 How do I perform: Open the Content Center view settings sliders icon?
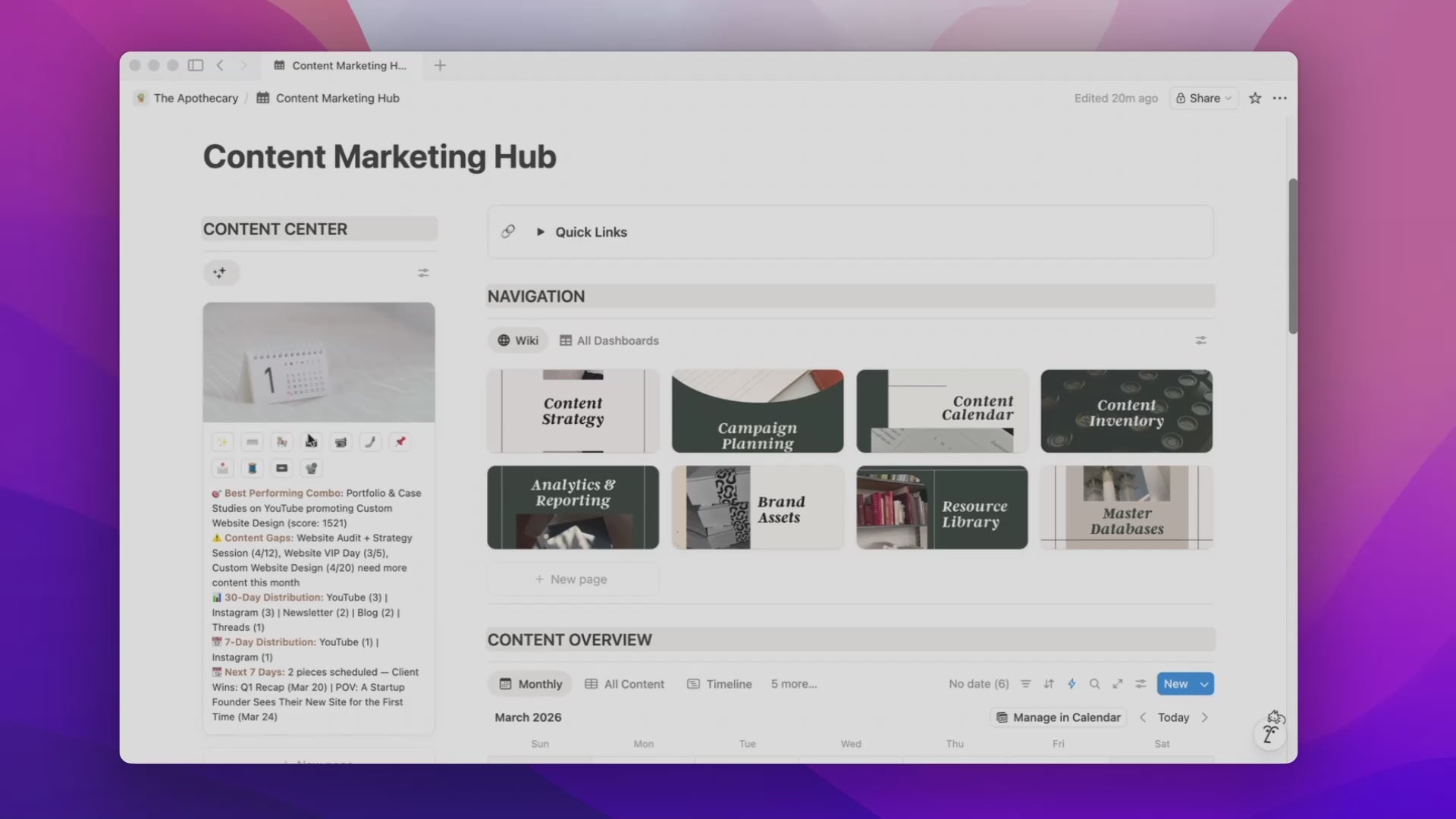(x=423, y=273)
